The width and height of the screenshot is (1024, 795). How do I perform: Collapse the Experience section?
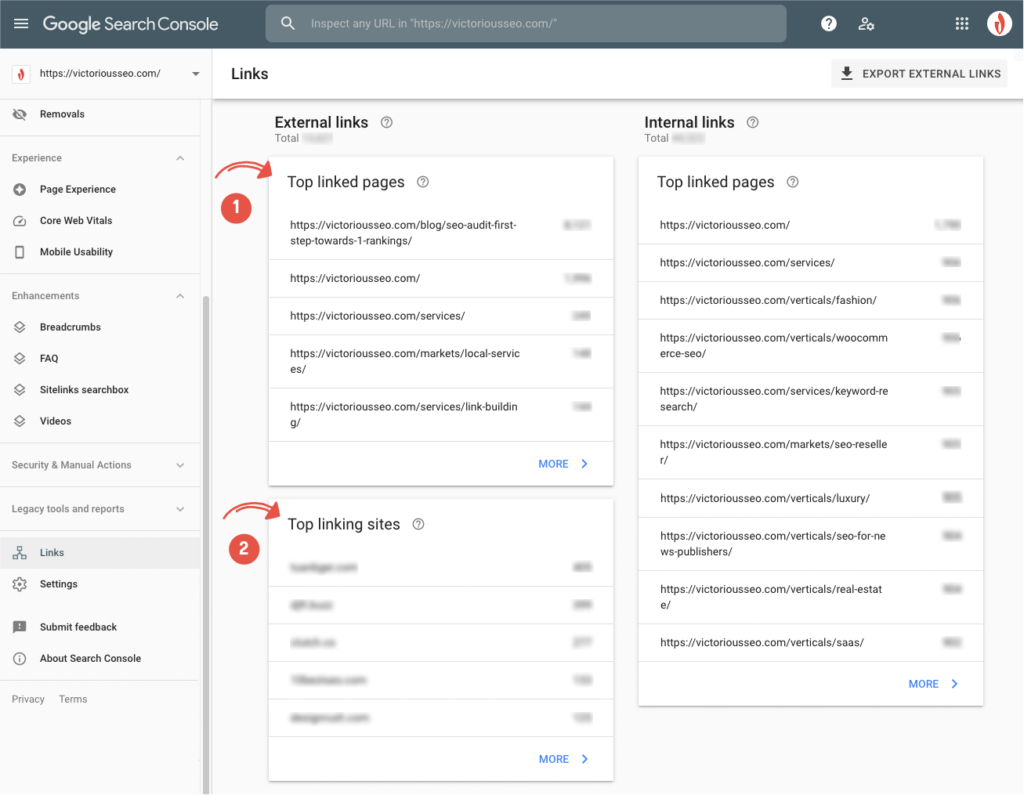pyautogui.click(x=180, y=158)
